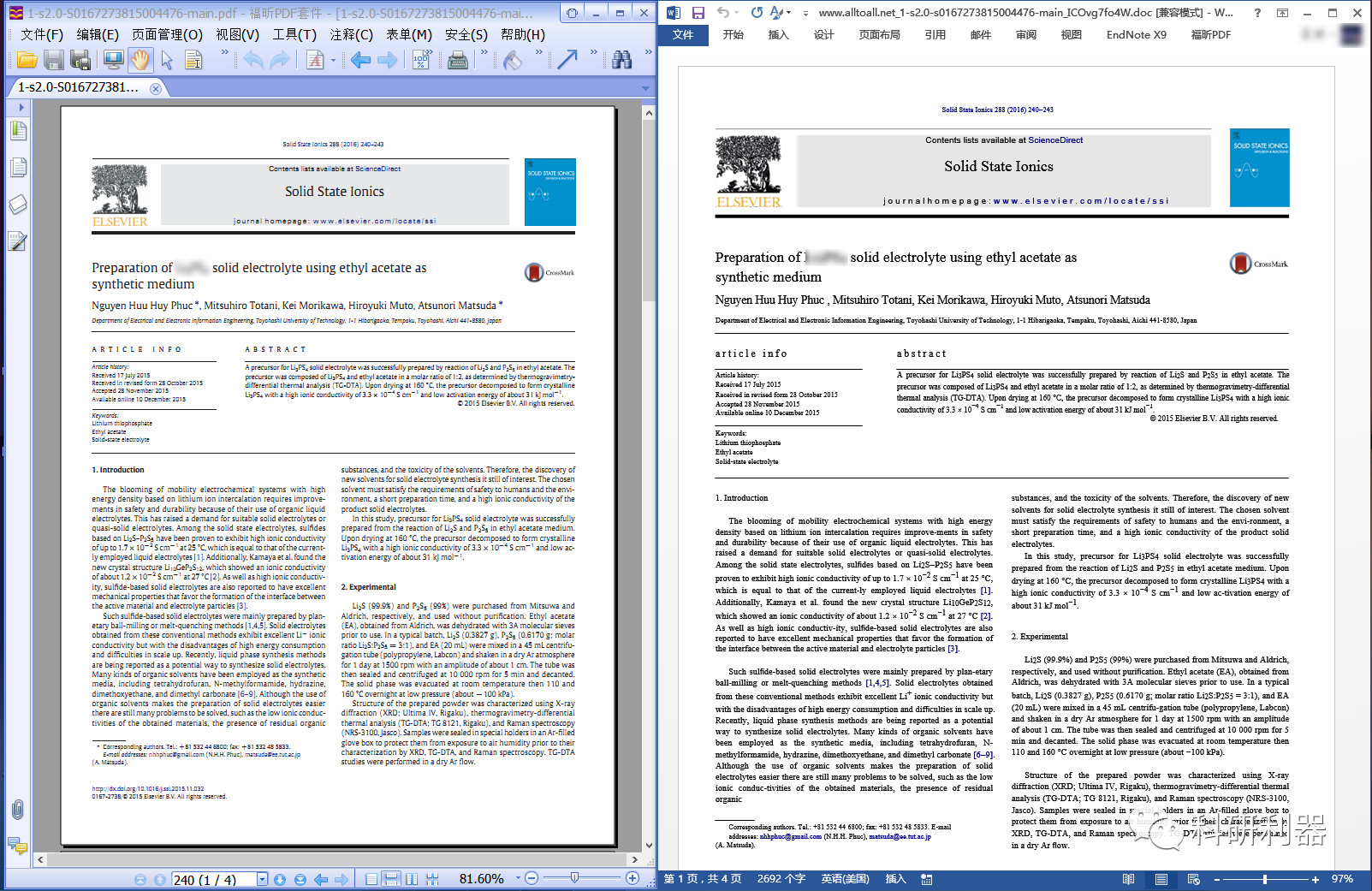The image size is (1372, 891).
Task: Click www.elsevier.com/locate/ssi link in Word document
Action: click(1080, 201)
